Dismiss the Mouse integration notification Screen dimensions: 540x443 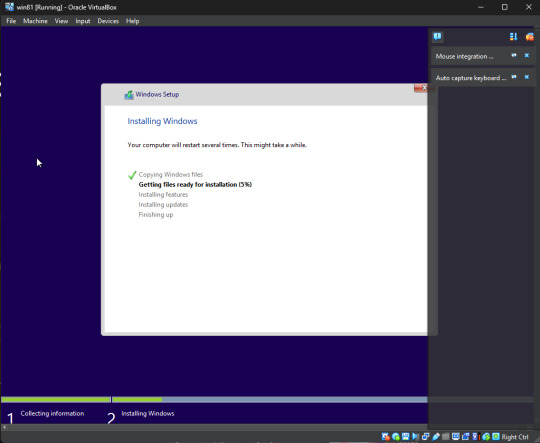pyautogui.click(x=527, y=55)
